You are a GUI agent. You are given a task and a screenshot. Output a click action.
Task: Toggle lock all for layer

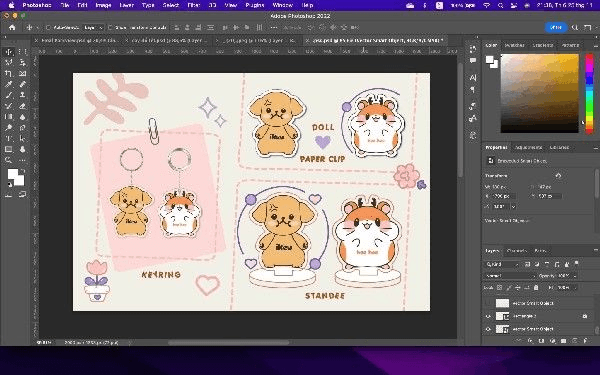tap(536, 288)
